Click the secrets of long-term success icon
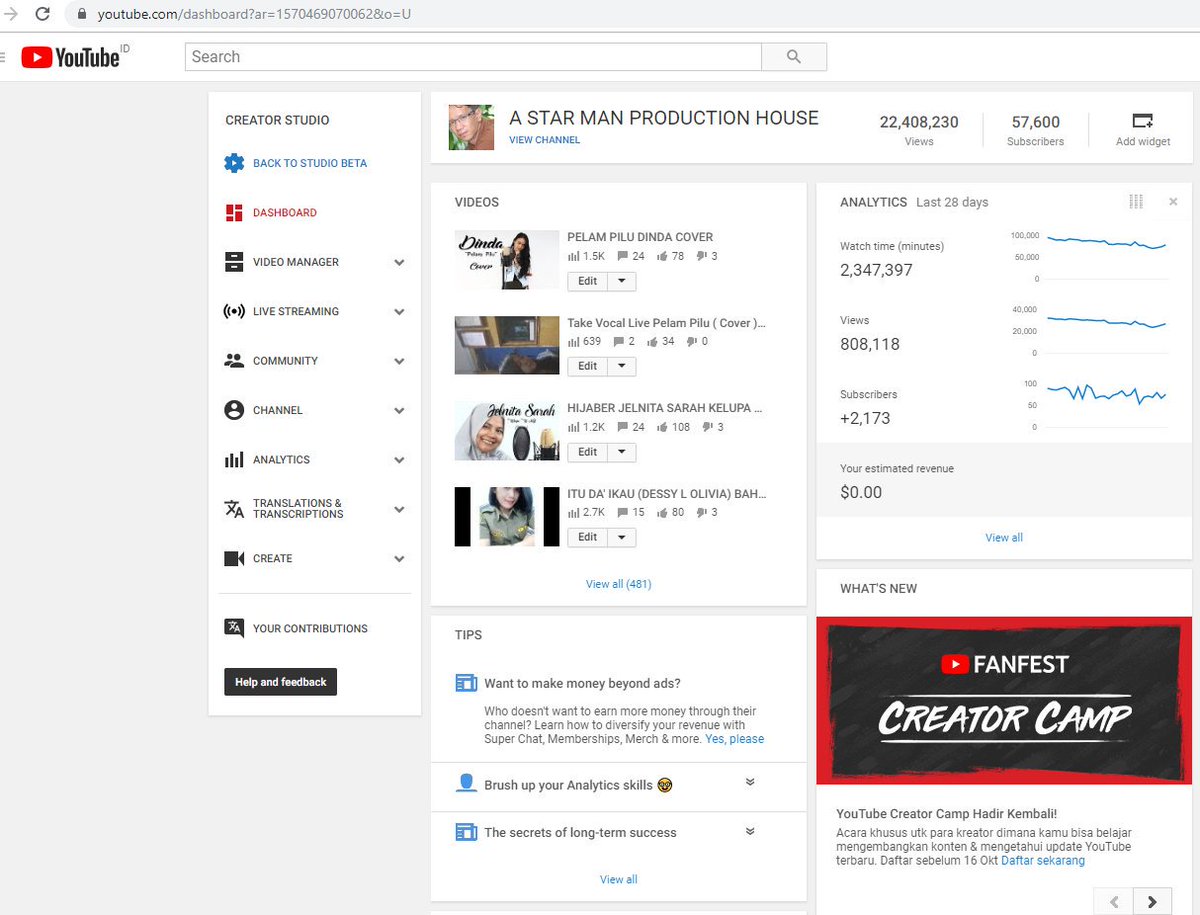 tap(466, 831)
